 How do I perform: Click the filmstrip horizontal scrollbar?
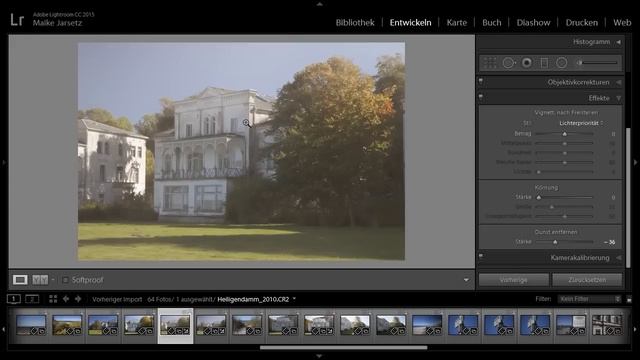344,348
